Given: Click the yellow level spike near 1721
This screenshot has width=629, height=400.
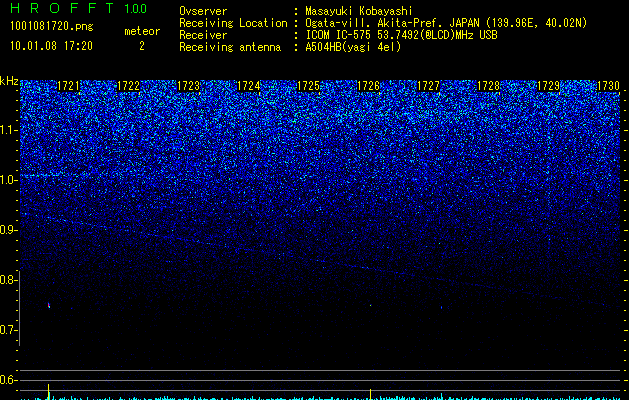Looking at the screenshot, I should (x=49, y=392).
